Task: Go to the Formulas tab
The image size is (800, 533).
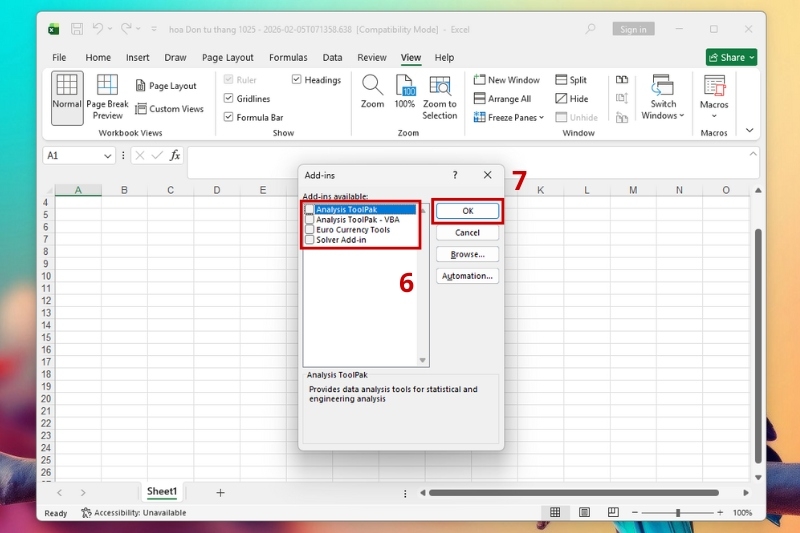Action: tap(288, 58)
